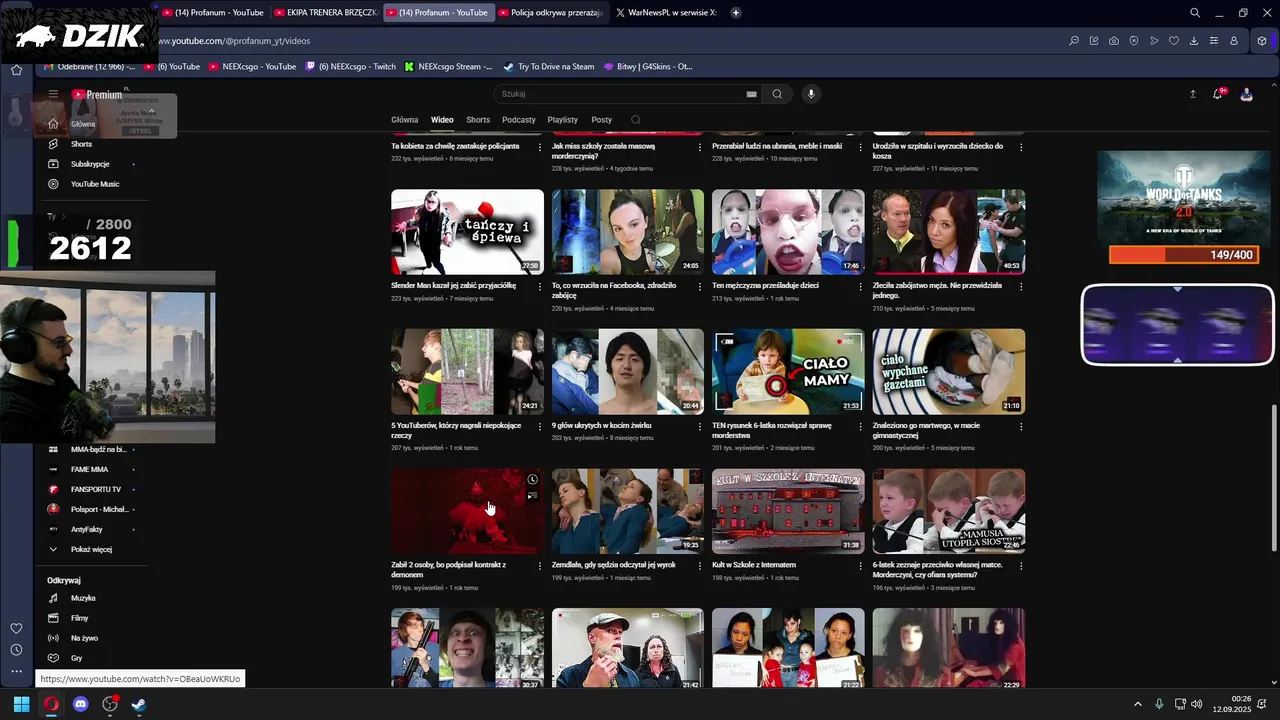Activate voice search microphone
Image resolution: width=1280 pixels, height=720 pixels.
pos(811,94)
